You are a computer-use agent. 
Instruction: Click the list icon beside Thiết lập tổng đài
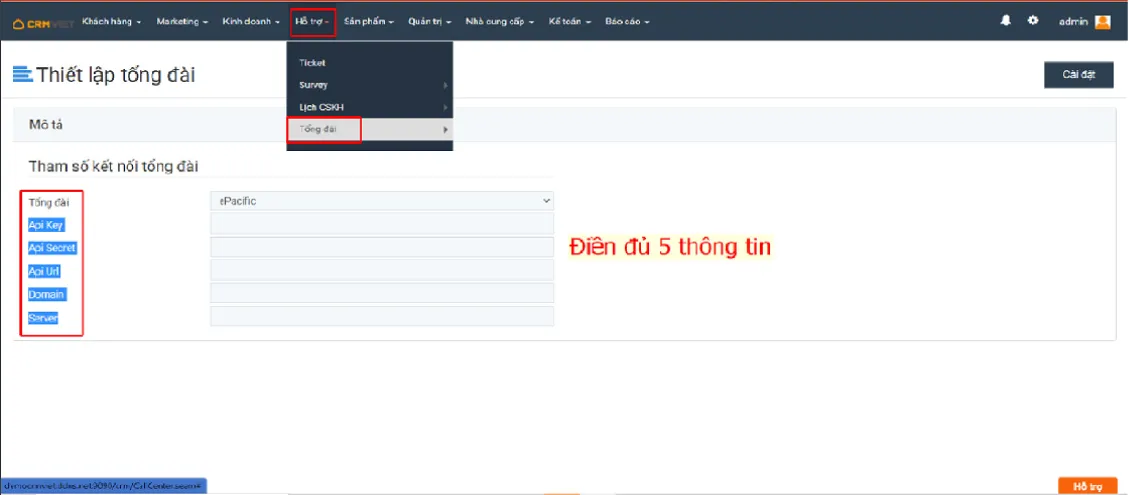coord(23,74)
